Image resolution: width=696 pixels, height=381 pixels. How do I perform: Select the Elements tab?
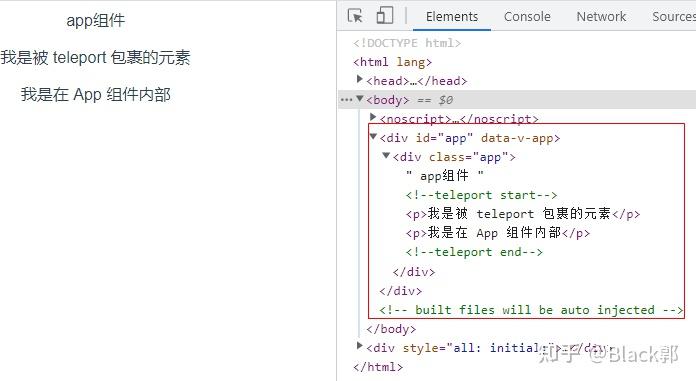click(452, 16)
